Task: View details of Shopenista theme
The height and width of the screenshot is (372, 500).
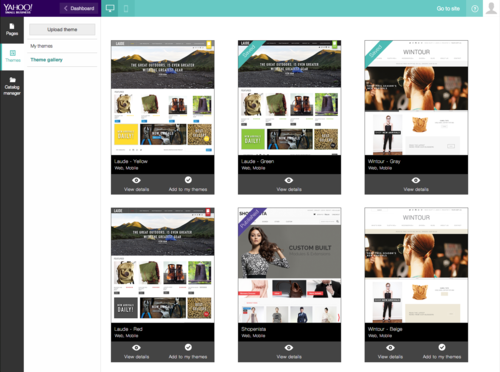Action: pyautogui.click(x=289, y=351)
